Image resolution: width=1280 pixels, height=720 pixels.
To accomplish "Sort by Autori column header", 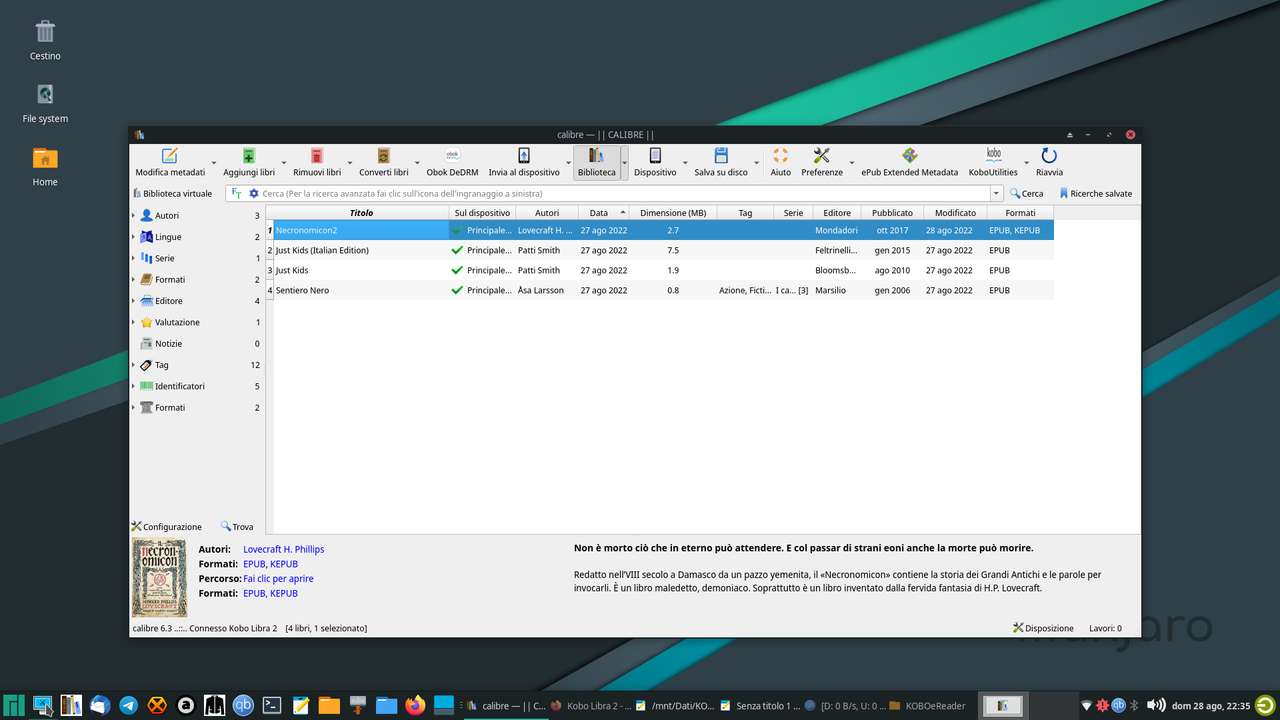I will click(547, 213).
